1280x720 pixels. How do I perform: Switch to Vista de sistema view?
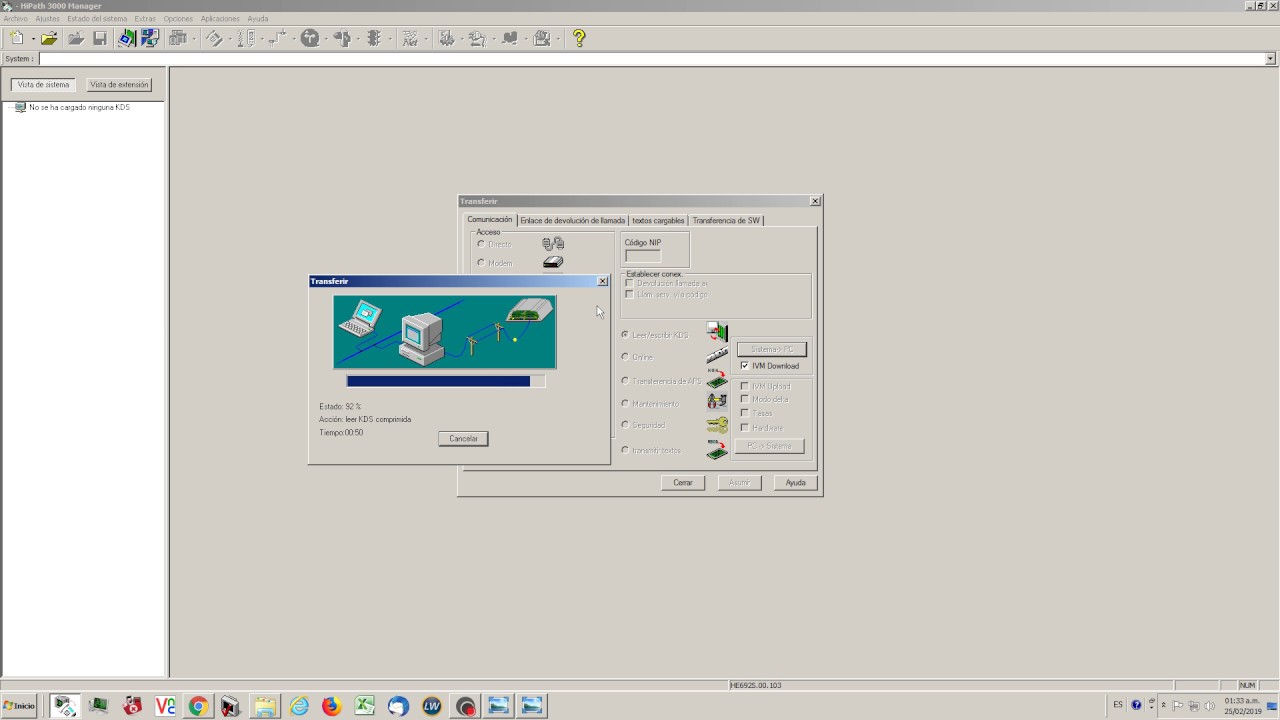tap(43, 85)
